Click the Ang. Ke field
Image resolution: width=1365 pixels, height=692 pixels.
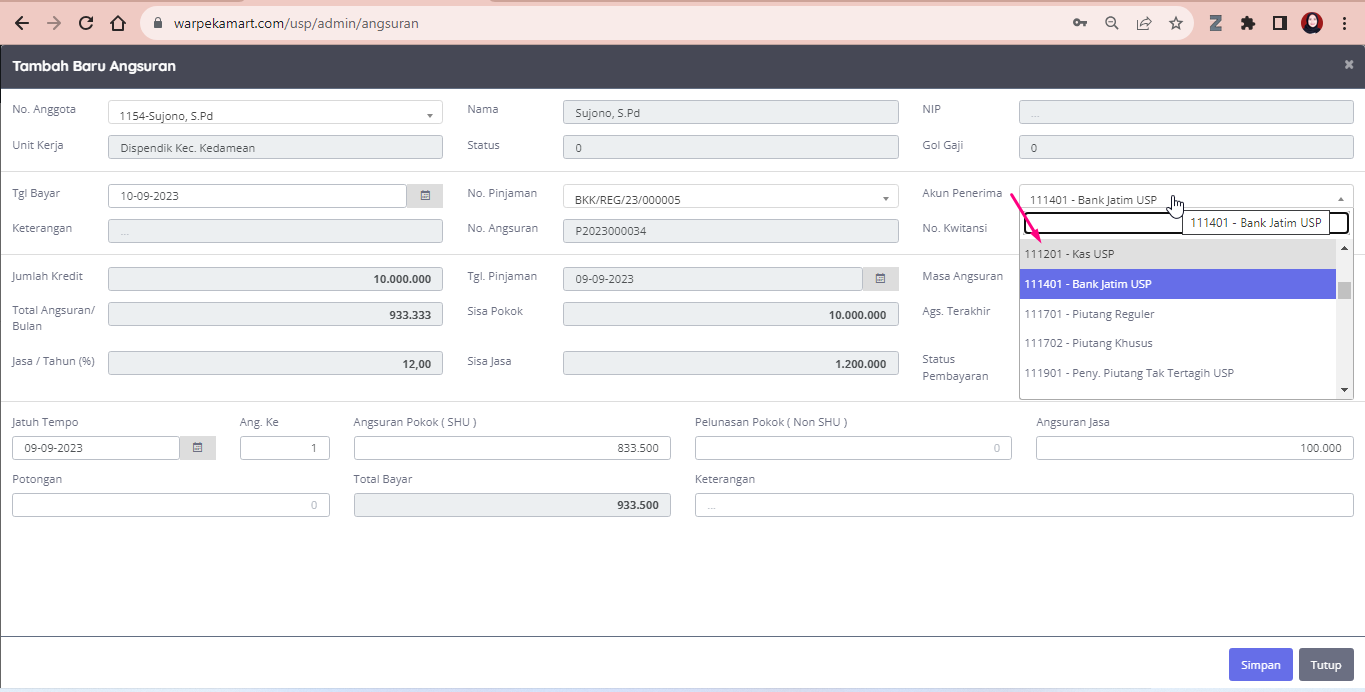(285, 448)
